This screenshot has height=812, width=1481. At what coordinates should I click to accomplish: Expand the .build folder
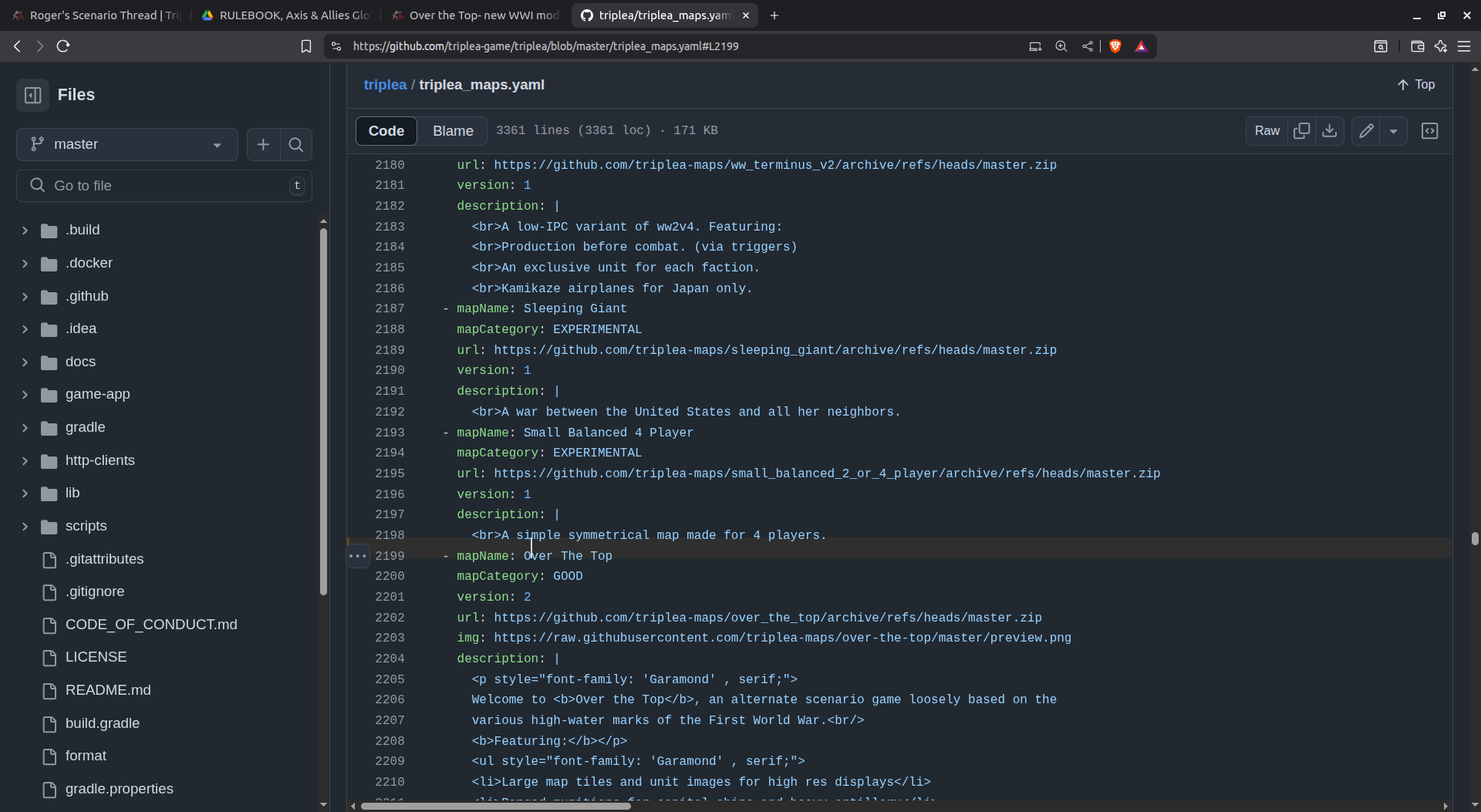tap(25, 231)
